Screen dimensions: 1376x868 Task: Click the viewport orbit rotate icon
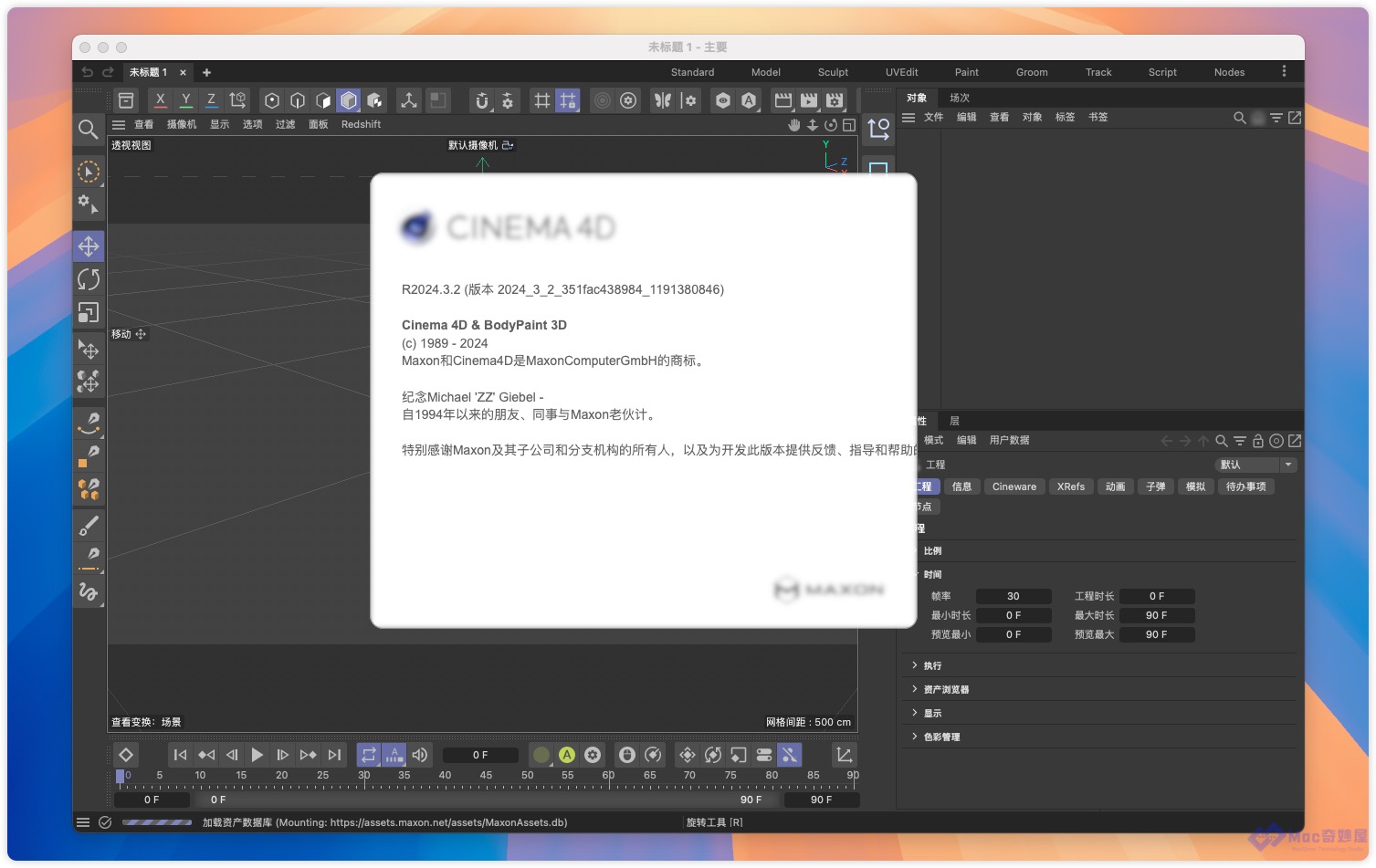831,125
